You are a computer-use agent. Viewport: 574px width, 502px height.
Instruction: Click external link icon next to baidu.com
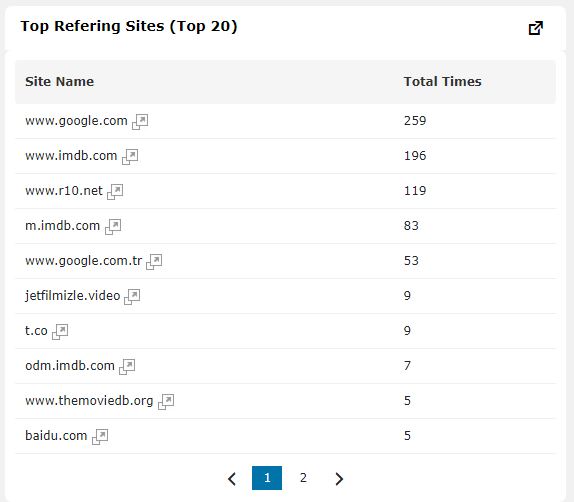[100, 437]
